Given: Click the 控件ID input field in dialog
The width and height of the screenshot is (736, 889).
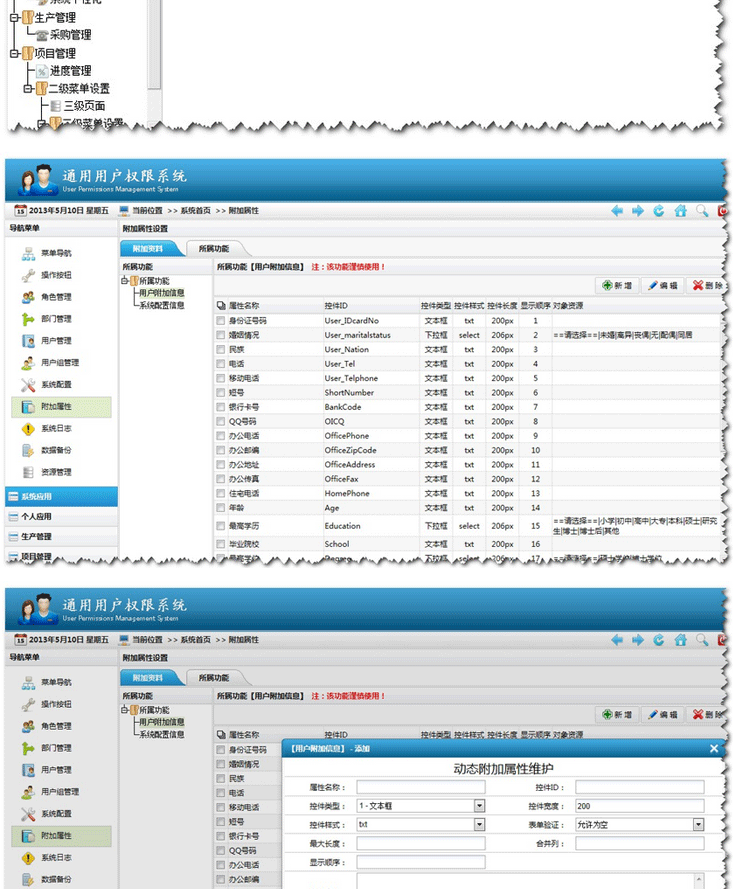Looking at the screenshot, I should coord(640,787).
